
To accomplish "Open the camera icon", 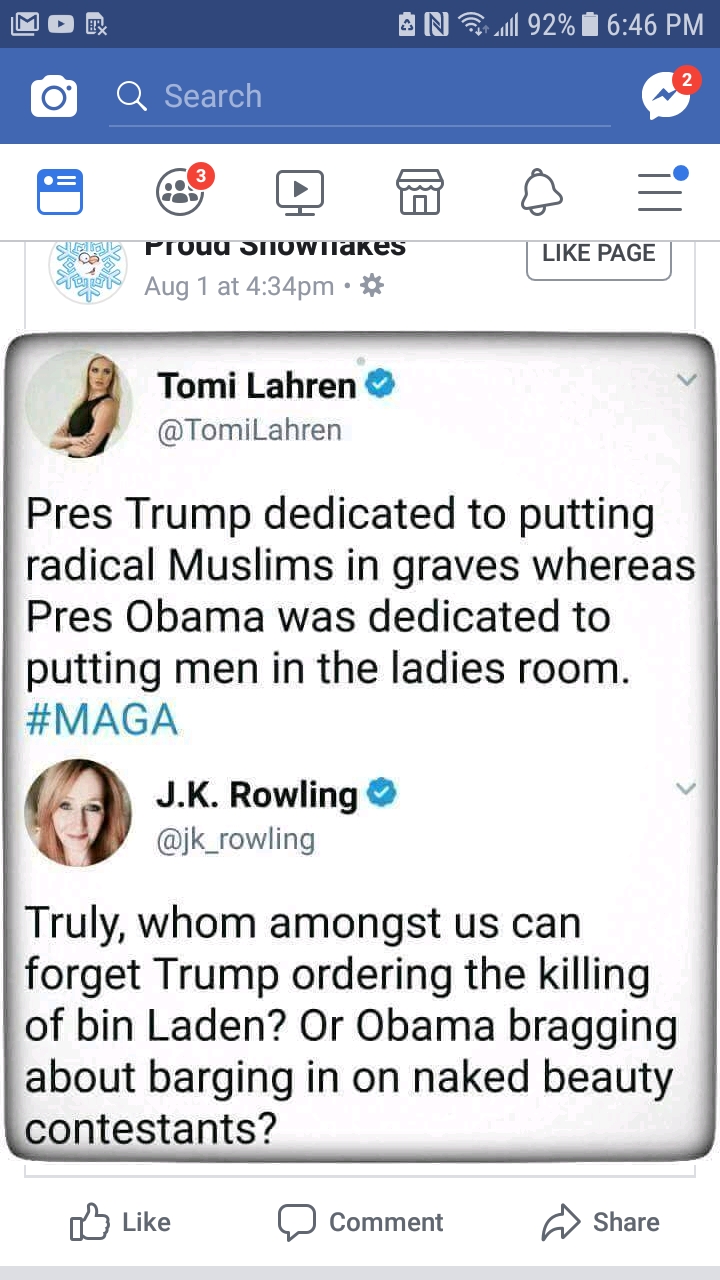I will pos(54,96).
